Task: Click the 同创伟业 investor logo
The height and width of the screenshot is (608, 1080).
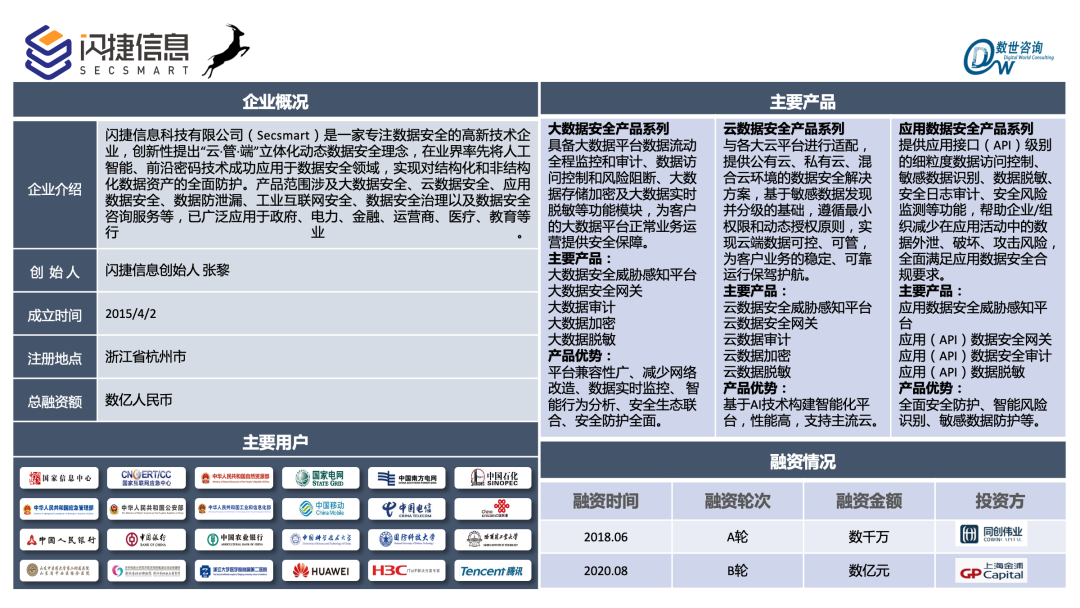Action: pyautogui.click(x=991, y=534)
